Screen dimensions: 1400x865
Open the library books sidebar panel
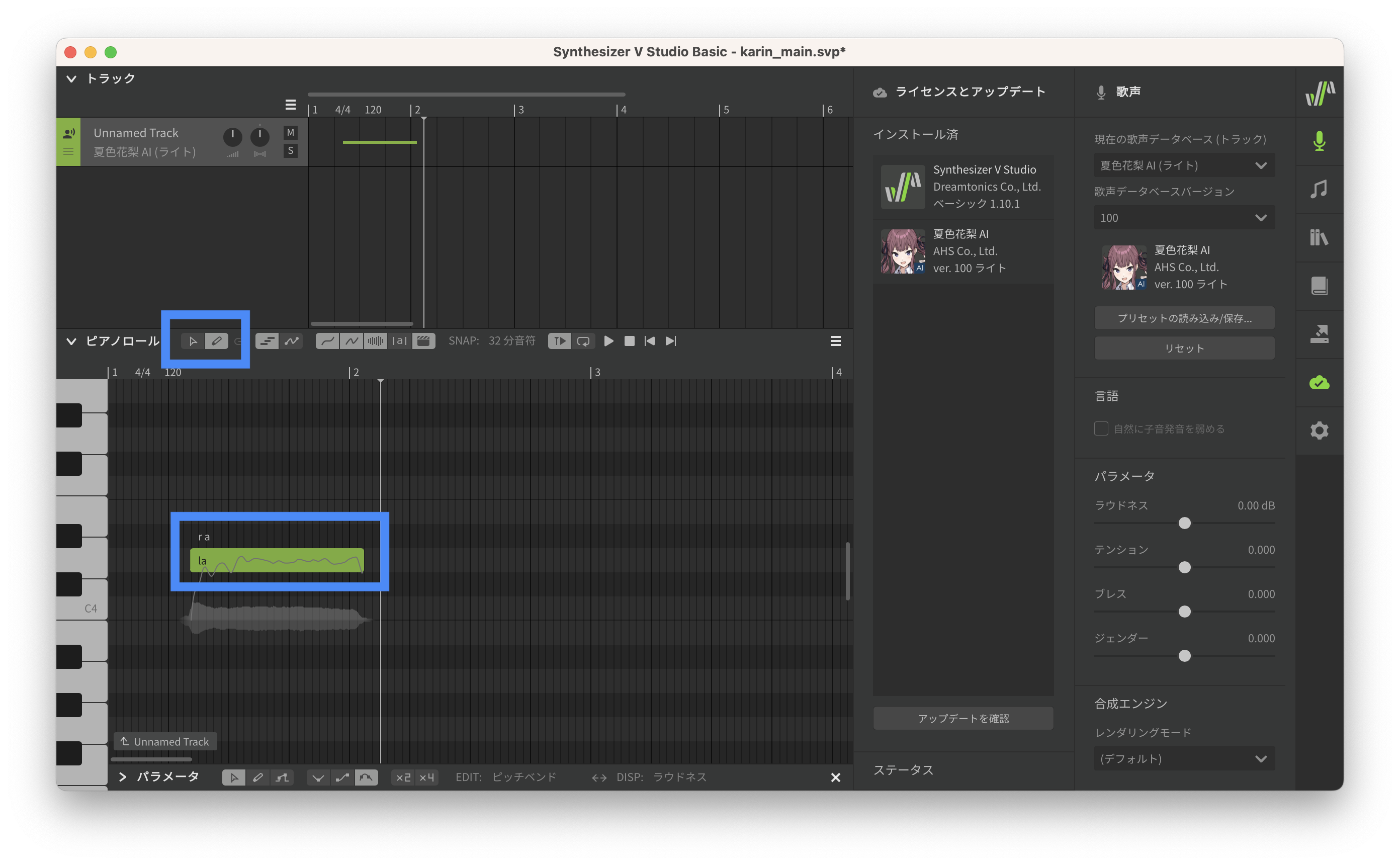1320,237
